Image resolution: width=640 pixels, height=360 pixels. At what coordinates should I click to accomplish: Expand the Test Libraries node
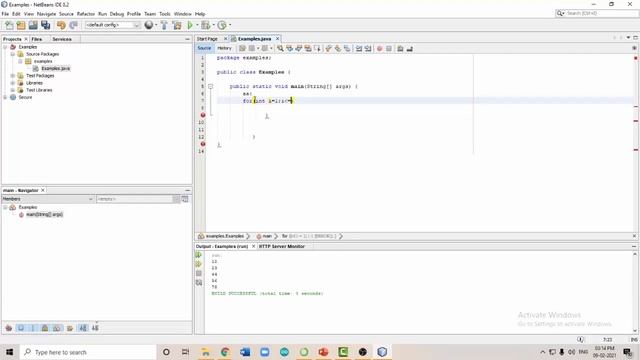[x=13, y=90]
